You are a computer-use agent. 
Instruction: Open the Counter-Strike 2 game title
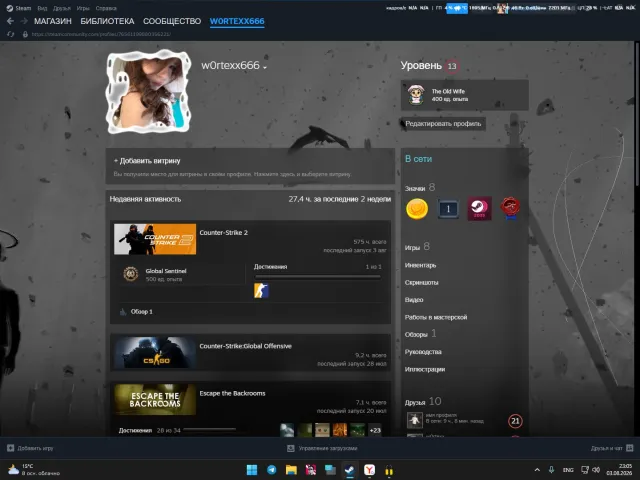[224, 233]
